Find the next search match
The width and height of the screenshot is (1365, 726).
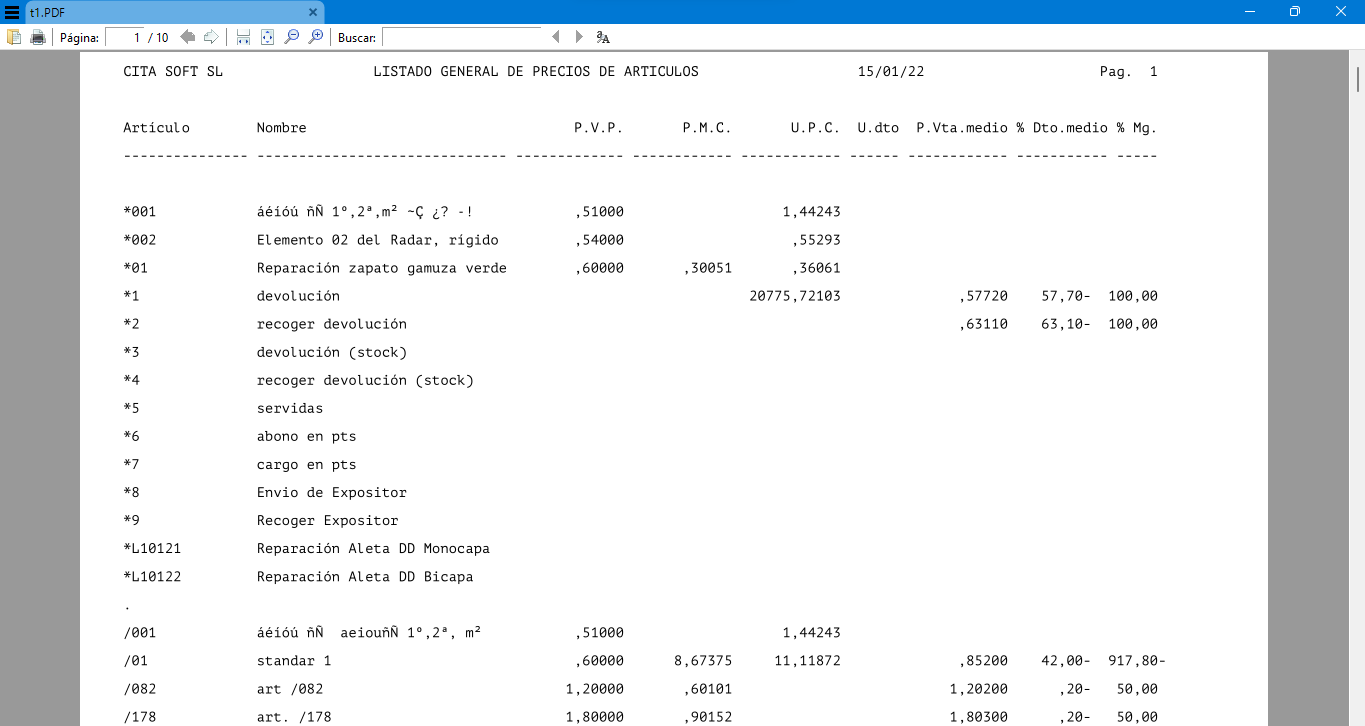pyautogui.click(x=578, y=36)
